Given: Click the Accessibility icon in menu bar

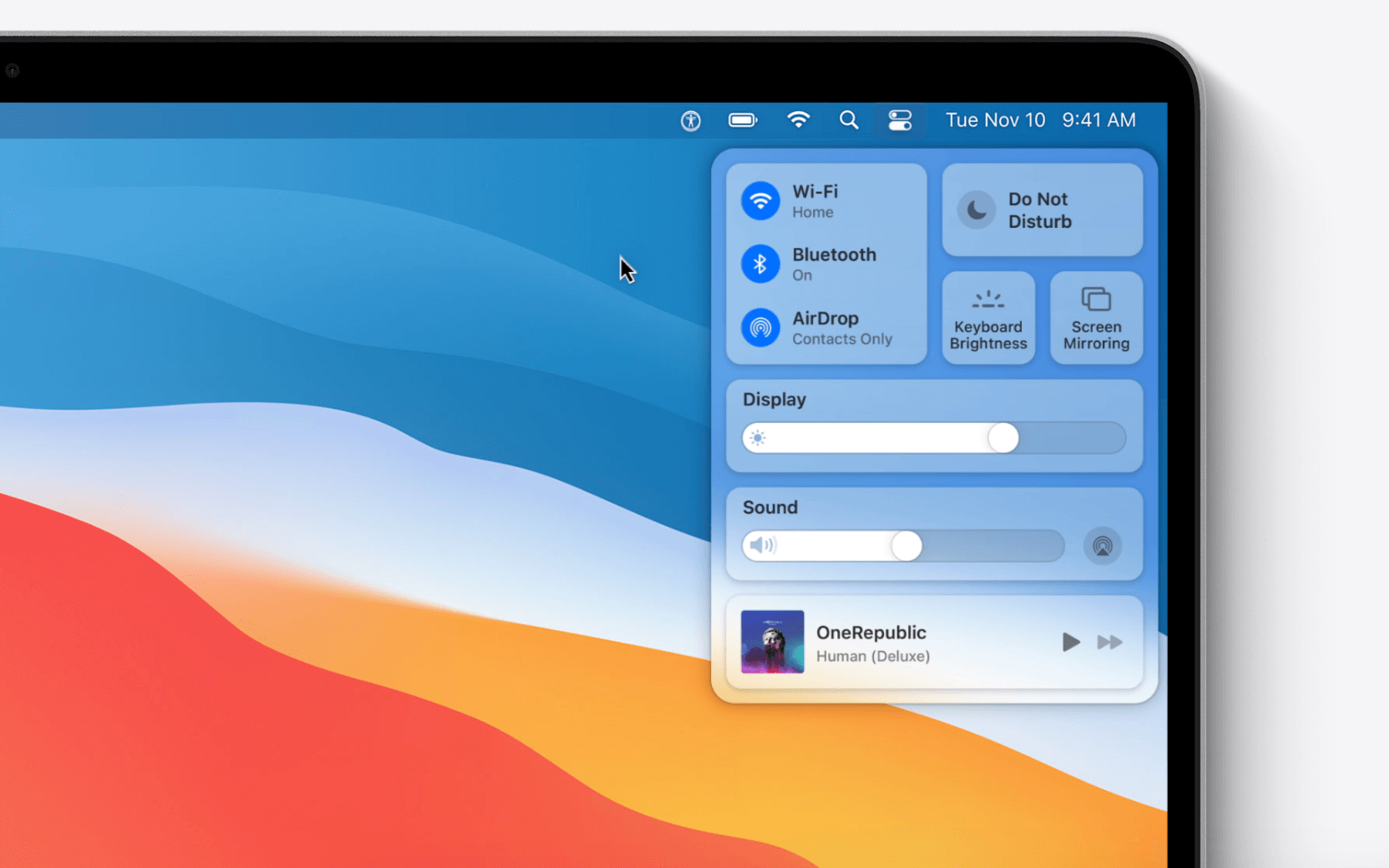Looking at the screenshot, I should [690, 121].
